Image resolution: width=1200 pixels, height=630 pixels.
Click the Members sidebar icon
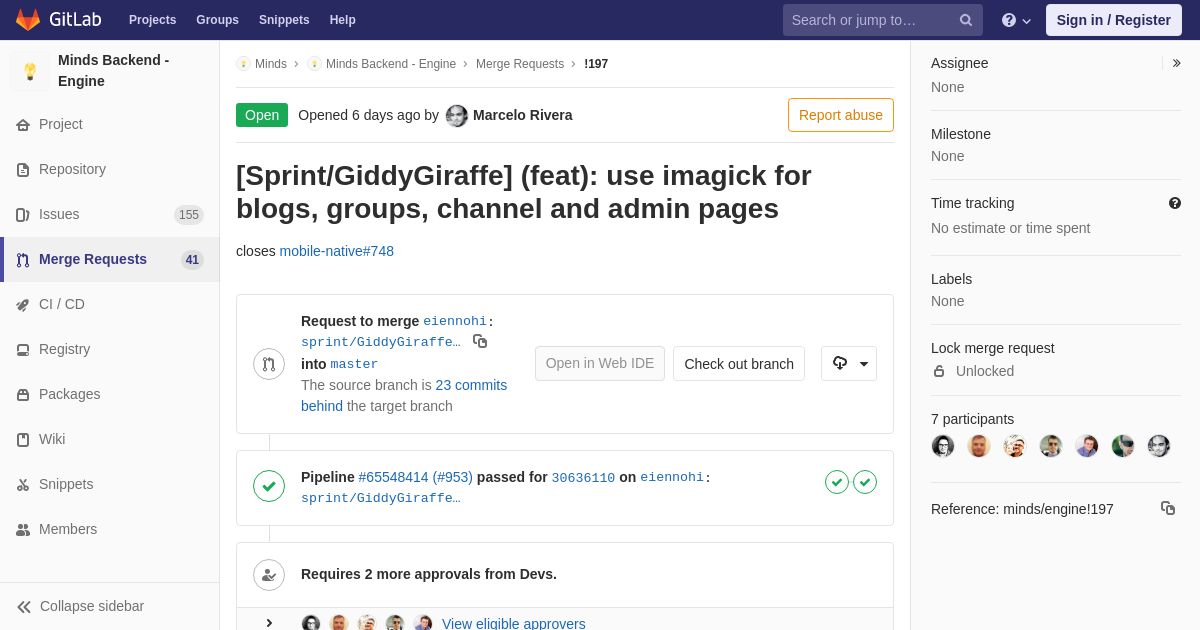pos(23,530)
